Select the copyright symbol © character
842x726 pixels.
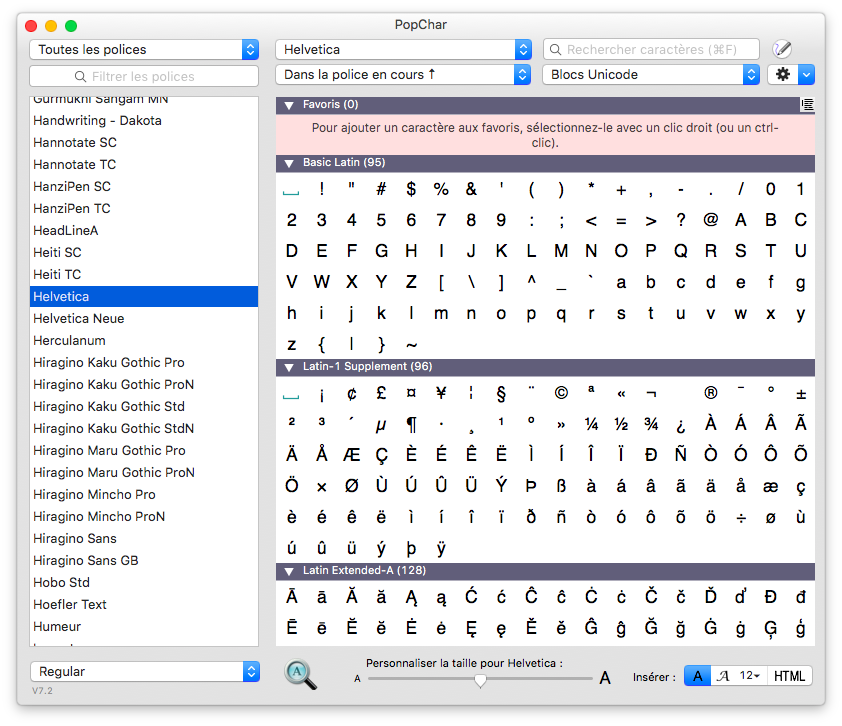[561, 394]
